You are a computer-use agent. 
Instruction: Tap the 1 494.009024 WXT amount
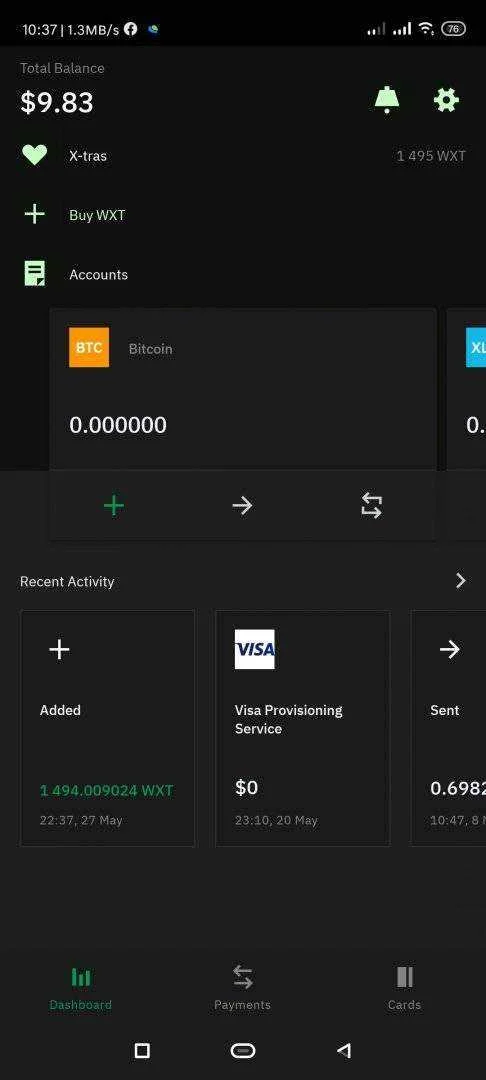pyautogui.click(x=107, y=790)
